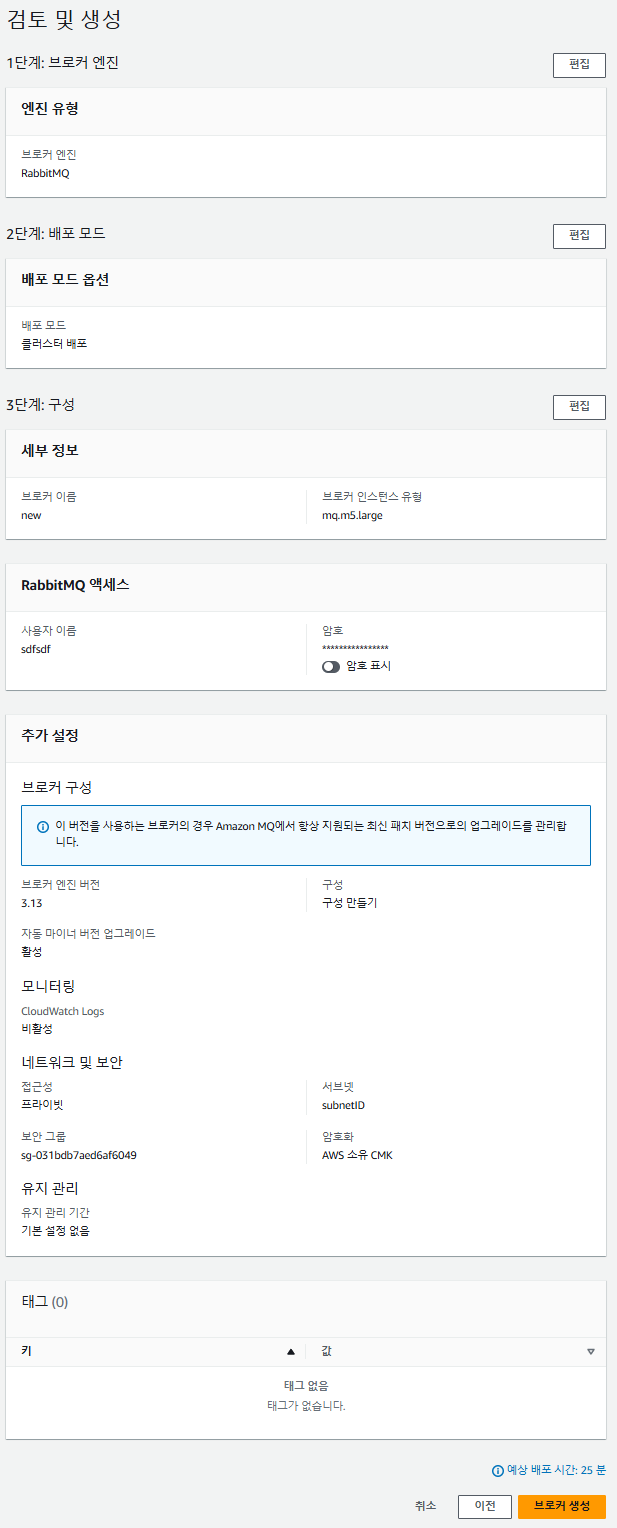Edit step 2 배포 모드
This screenshot has width=617, height=1528.
pyautogui.click(x=579, y=236)
